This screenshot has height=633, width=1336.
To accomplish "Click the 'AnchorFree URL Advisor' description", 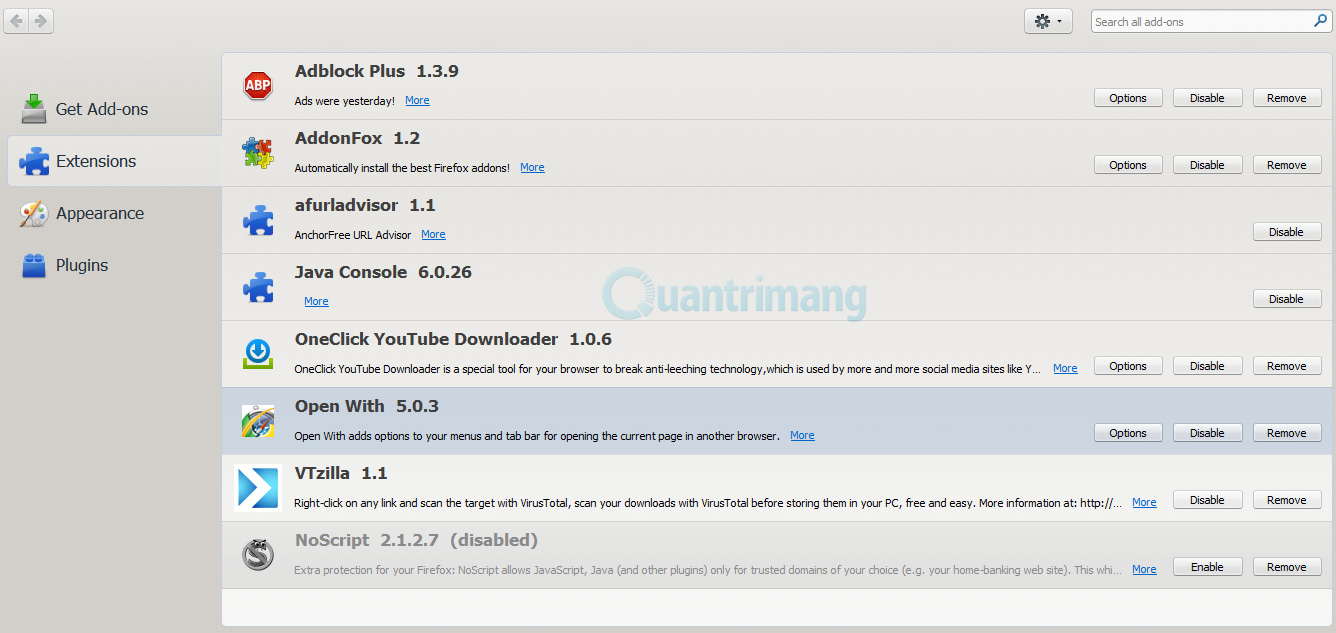I will (x=353, y=235).
